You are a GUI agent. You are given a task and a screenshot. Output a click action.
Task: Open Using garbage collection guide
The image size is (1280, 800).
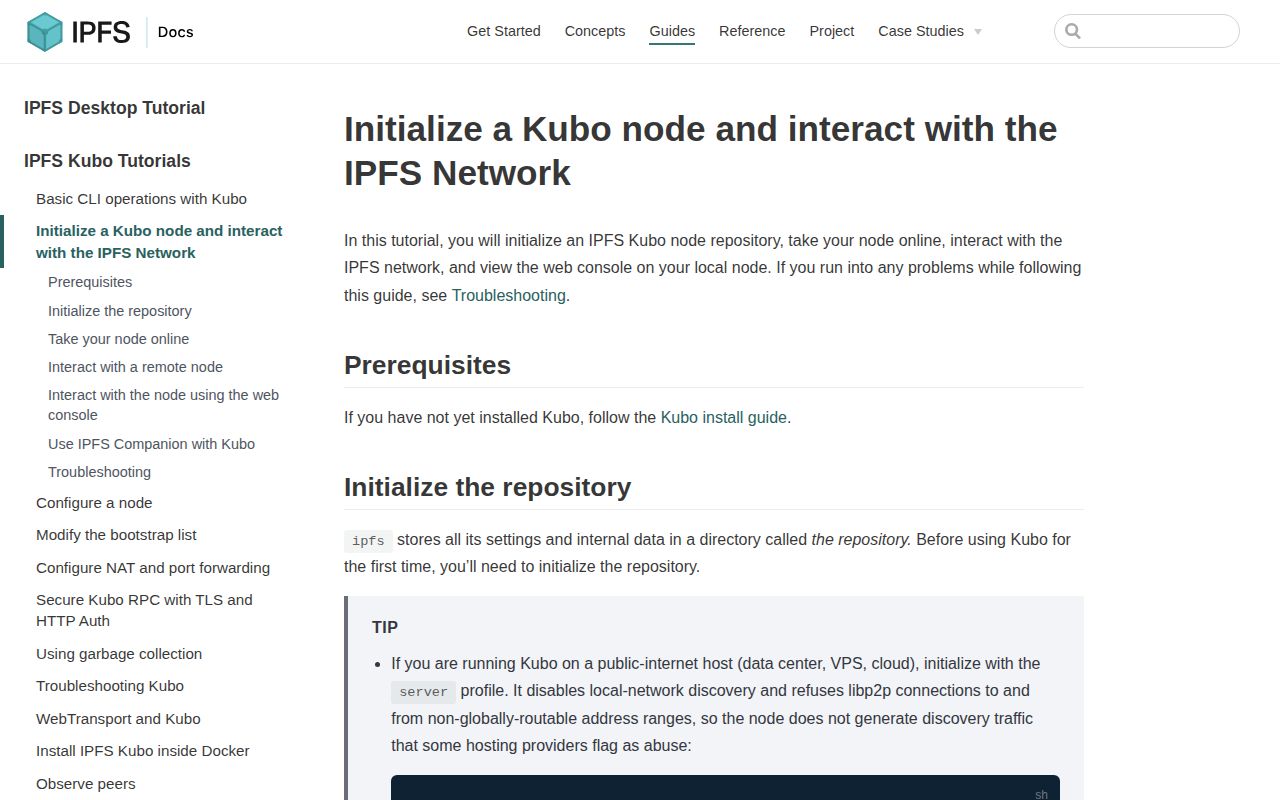119,654
